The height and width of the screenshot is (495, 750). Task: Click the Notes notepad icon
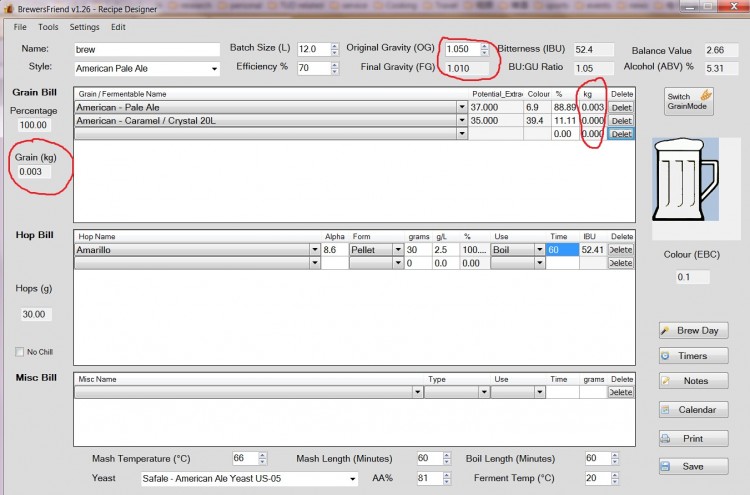(665, 381)
